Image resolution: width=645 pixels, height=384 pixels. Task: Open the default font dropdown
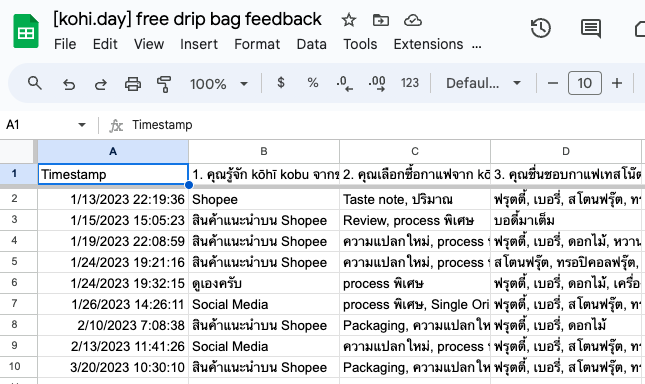click(x=483, y=83)
